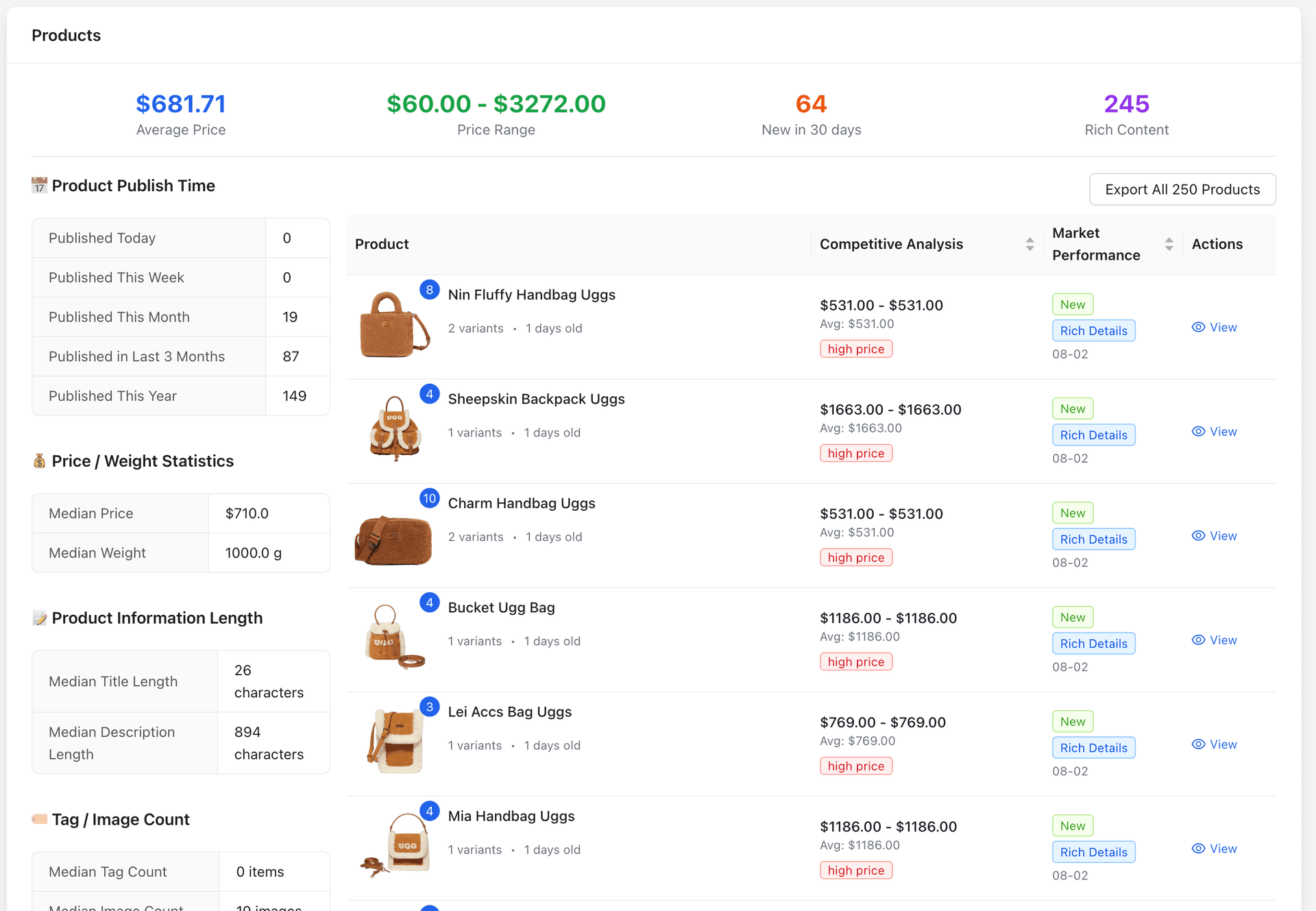Click the high price tag on Sheepskin Backpack row
Image resolution: width=1316 pixels, height=911 pixels.
tap(856, 453)
